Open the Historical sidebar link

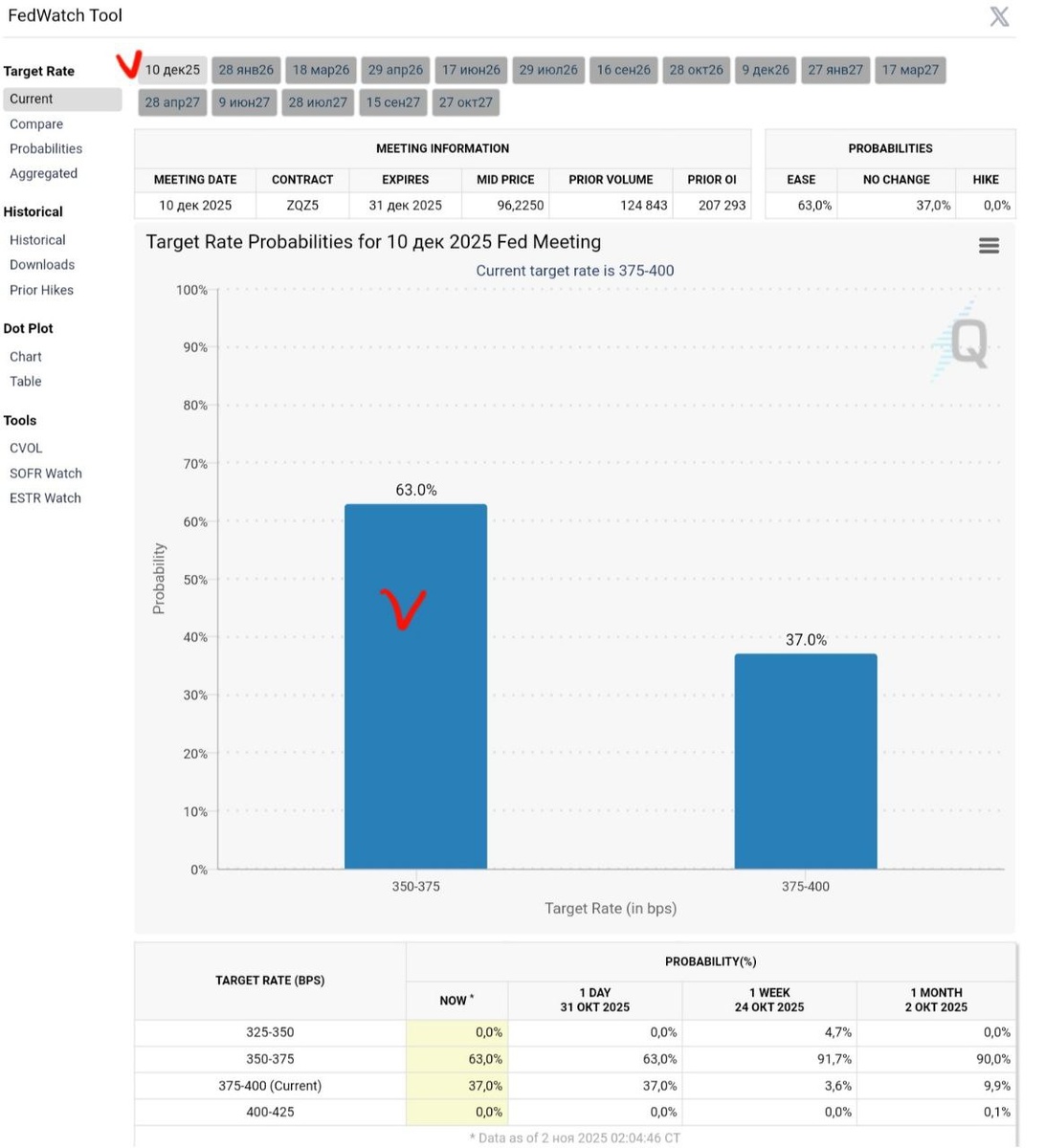coord(37,240)
